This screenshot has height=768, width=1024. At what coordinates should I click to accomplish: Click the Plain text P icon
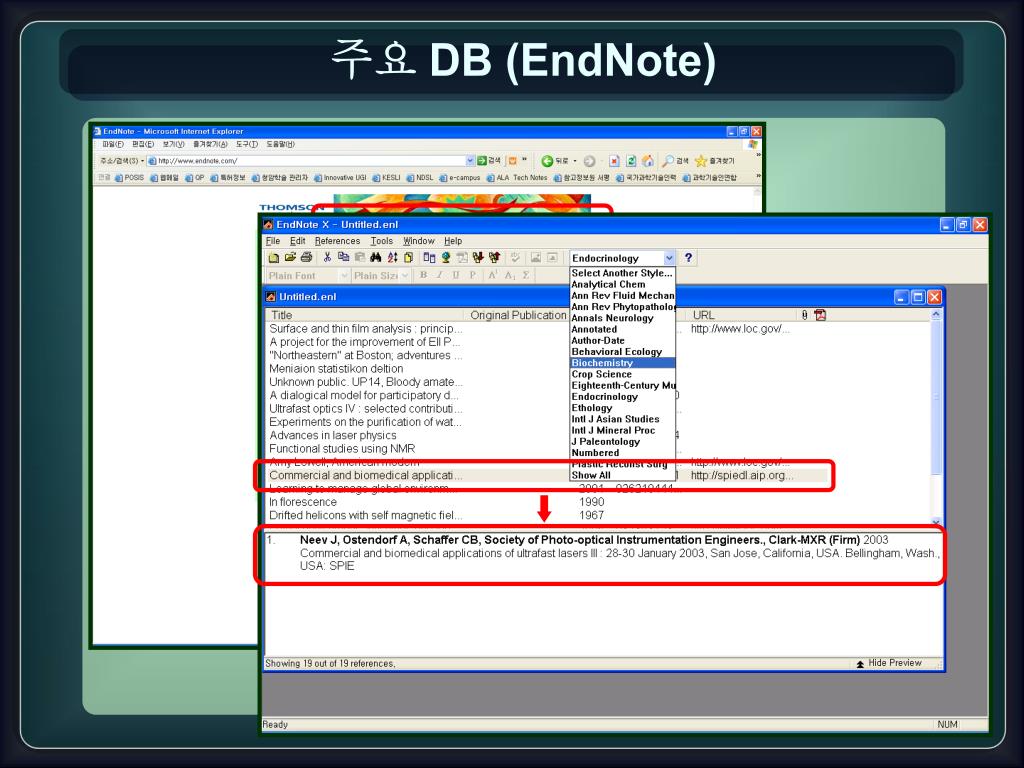pos(472,275)
